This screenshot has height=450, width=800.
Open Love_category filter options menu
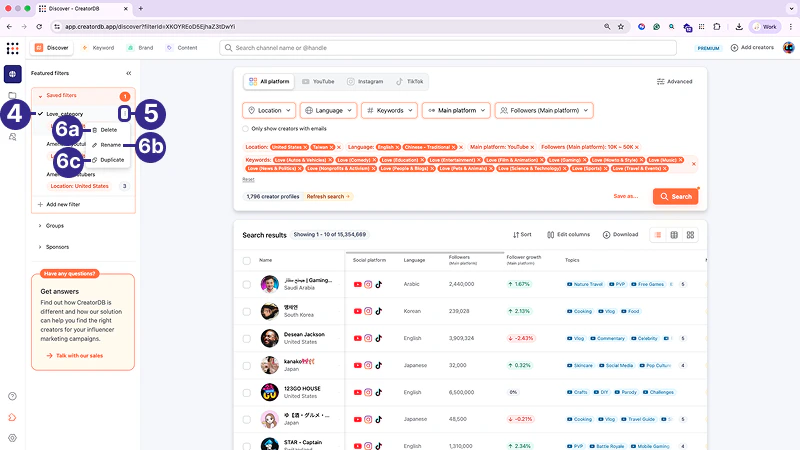[x=124, y=113]
